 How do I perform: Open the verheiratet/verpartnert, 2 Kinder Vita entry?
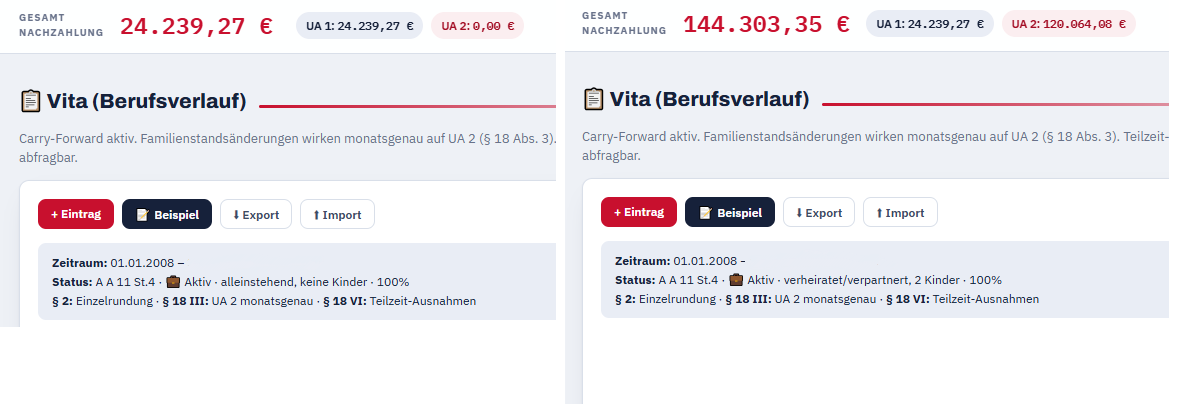point(885,279)
